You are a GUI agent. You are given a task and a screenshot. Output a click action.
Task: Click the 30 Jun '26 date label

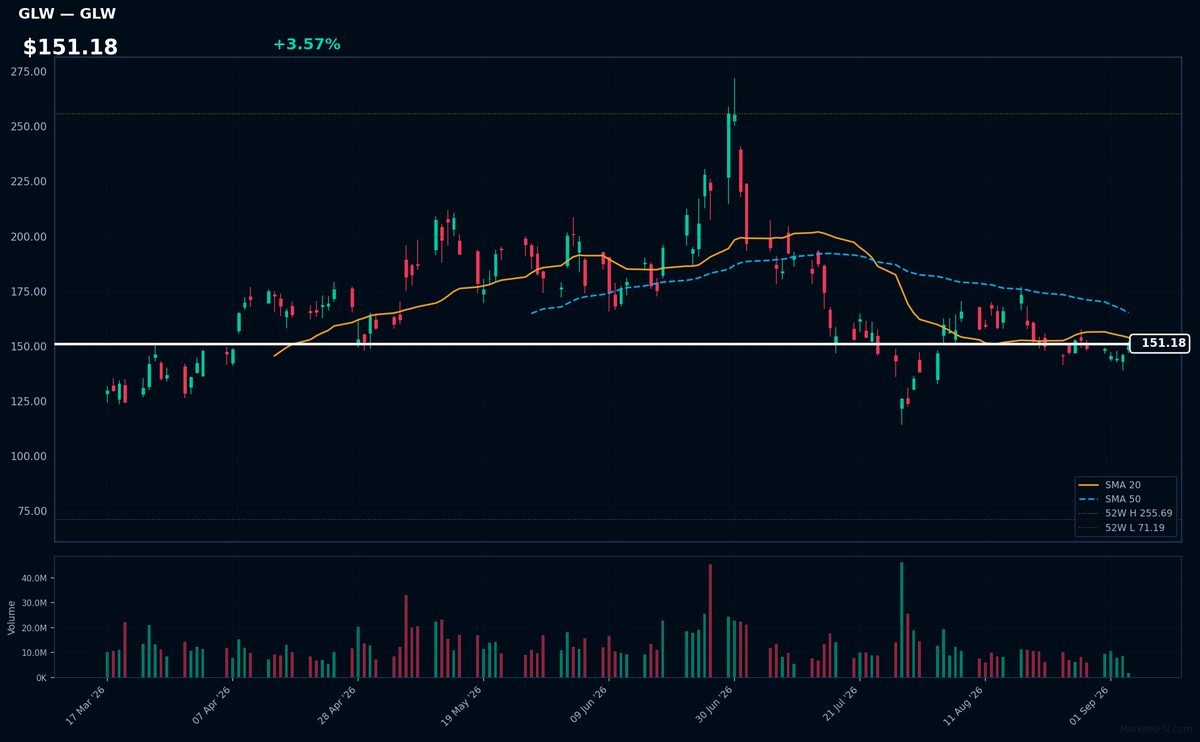click(x=715, y=707)
